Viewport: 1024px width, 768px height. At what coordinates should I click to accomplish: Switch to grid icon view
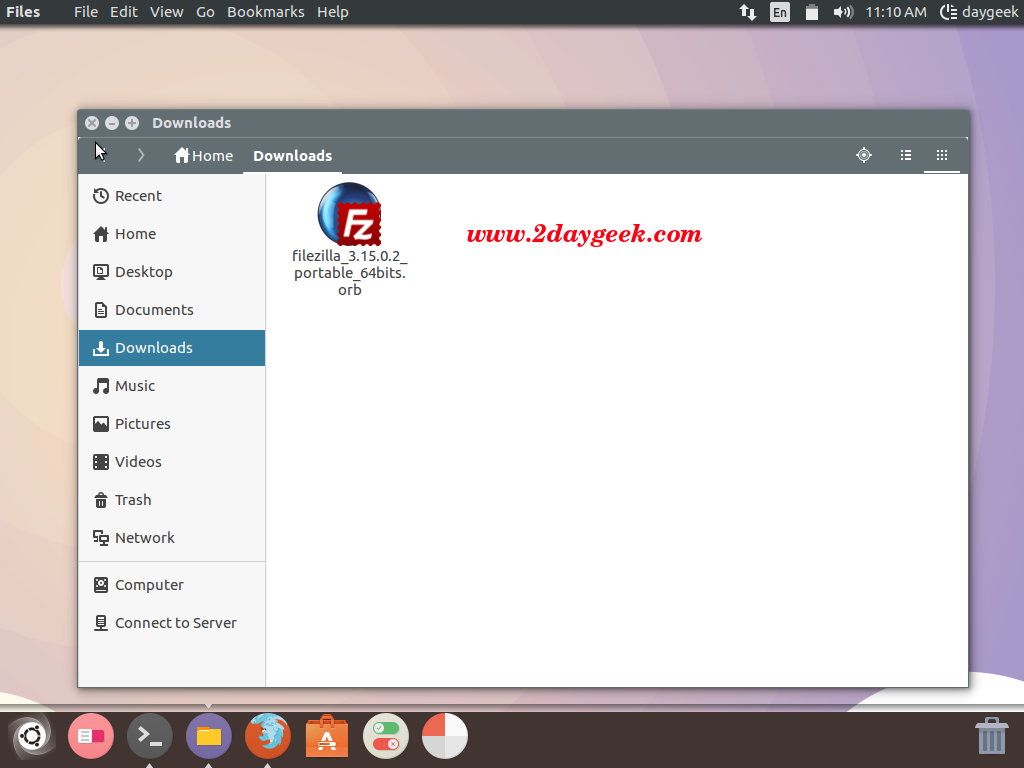click(x=942, y=155)
